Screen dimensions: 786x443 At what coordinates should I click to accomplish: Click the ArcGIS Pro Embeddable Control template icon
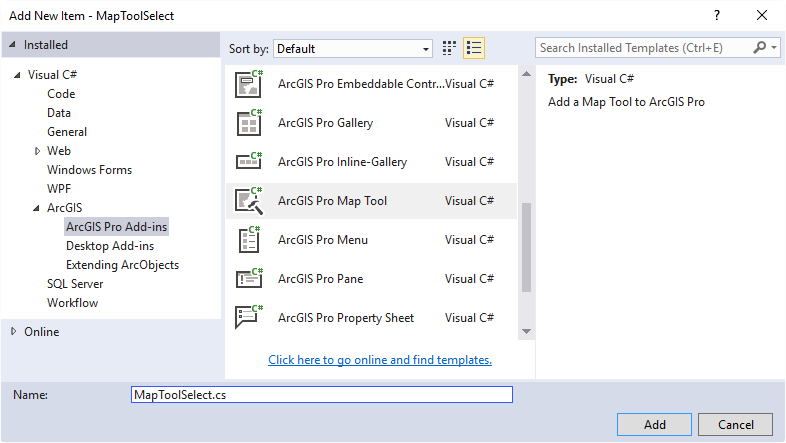click(249, 84)
